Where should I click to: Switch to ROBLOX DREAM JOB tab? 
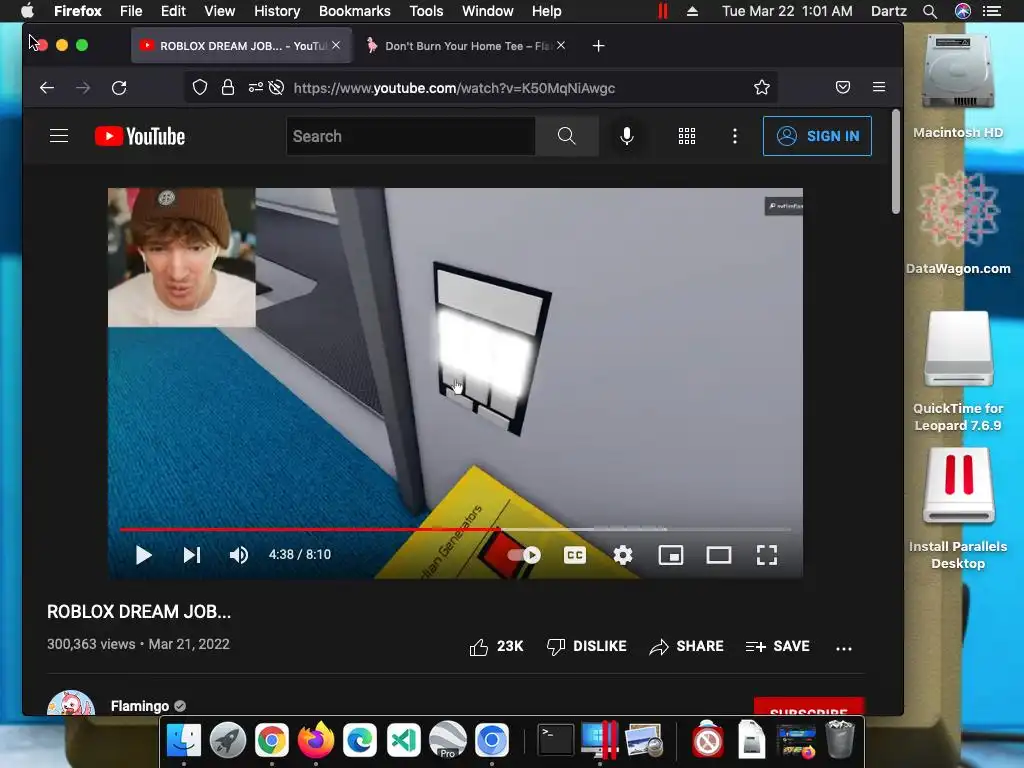241,46
